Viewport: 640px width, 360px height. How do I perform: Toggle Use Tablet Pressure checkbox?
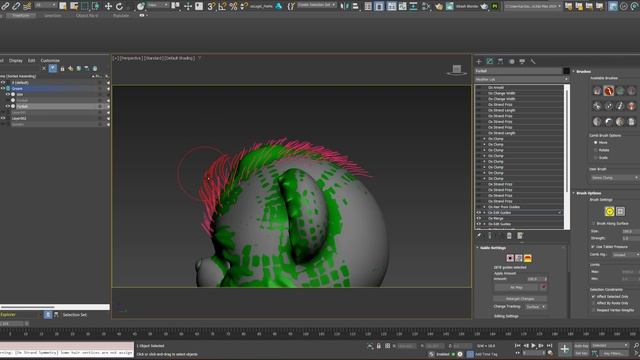[x=593, y=247]
